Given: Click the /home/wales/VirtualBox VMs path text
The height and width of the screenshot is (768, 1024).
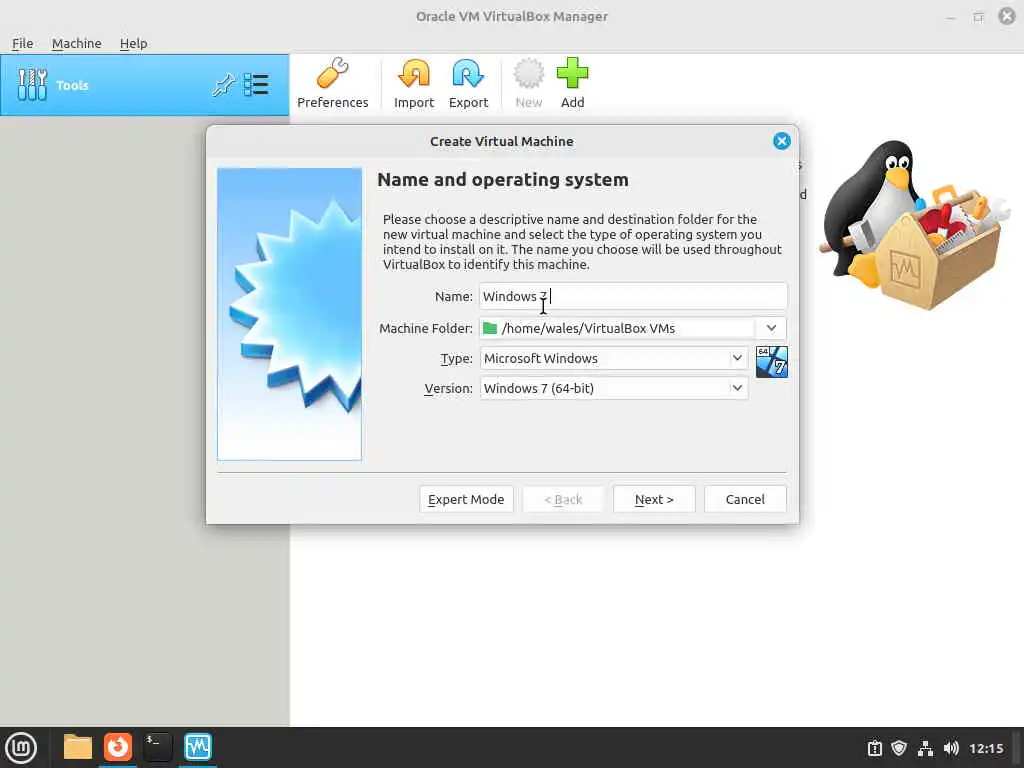Looking at the screenshot, I should [x=588, y=328].
